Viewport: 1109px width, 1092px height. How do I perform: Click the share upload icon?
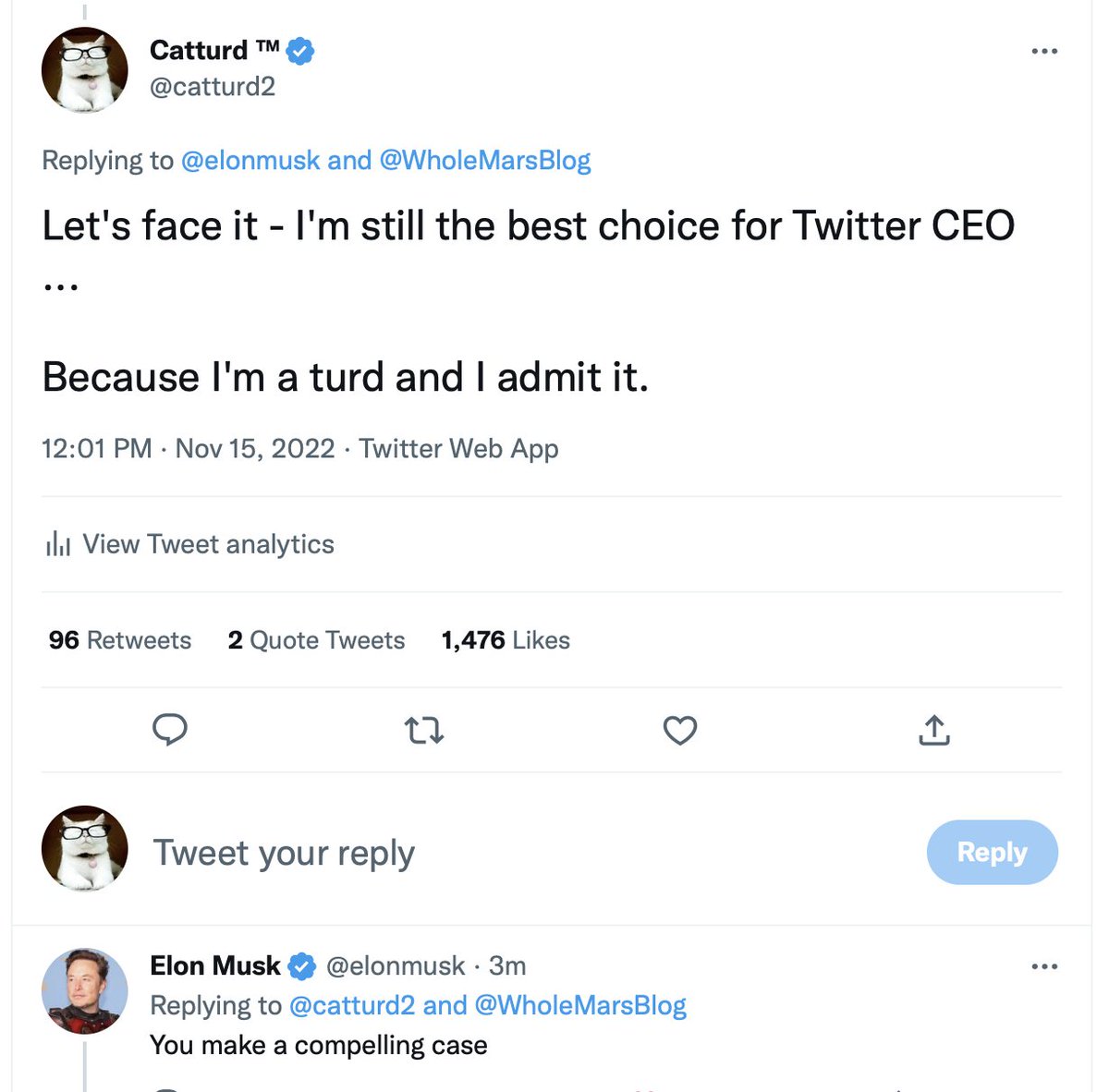pos(934,731)
